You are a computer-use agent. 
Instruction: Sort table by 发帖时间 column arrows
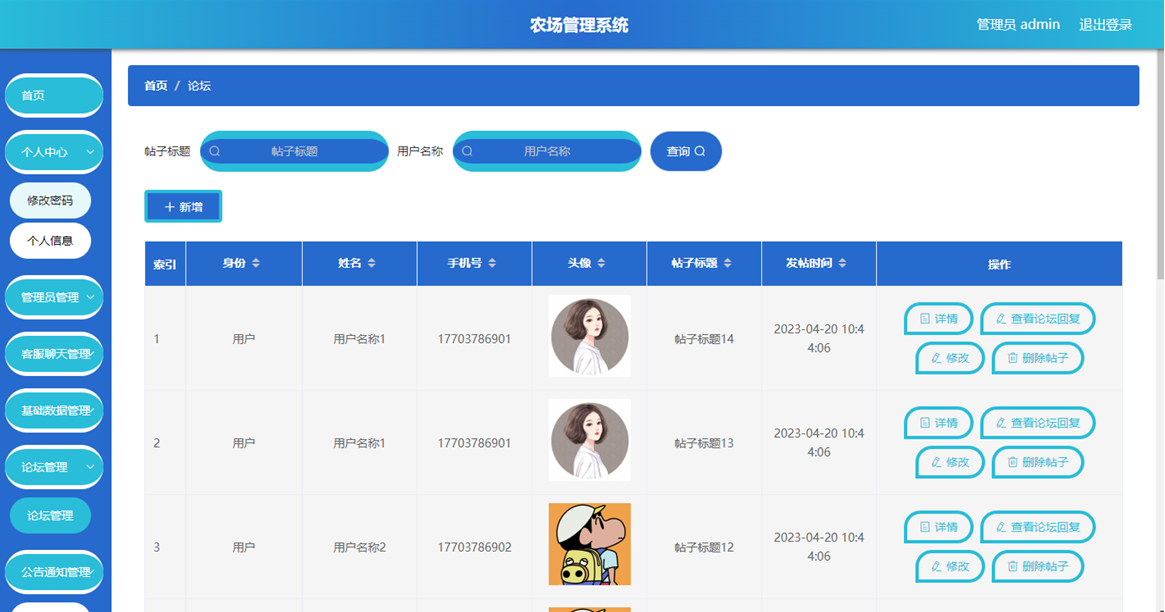(843, 263)
